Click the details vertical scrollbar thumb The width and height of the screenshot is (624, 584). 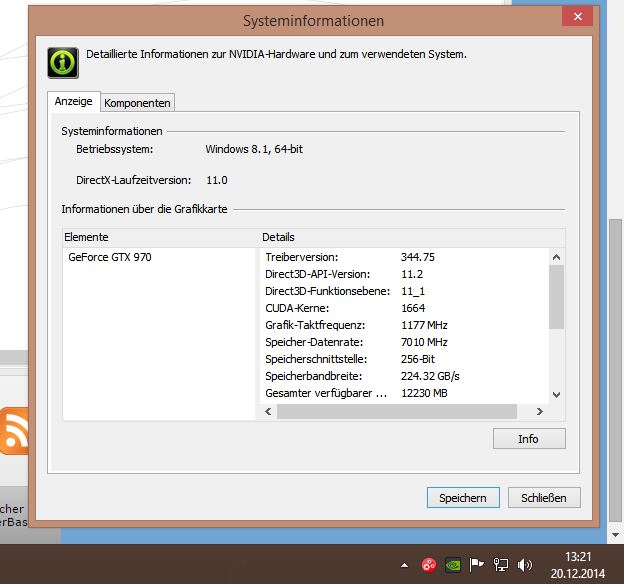pos(557,297)
